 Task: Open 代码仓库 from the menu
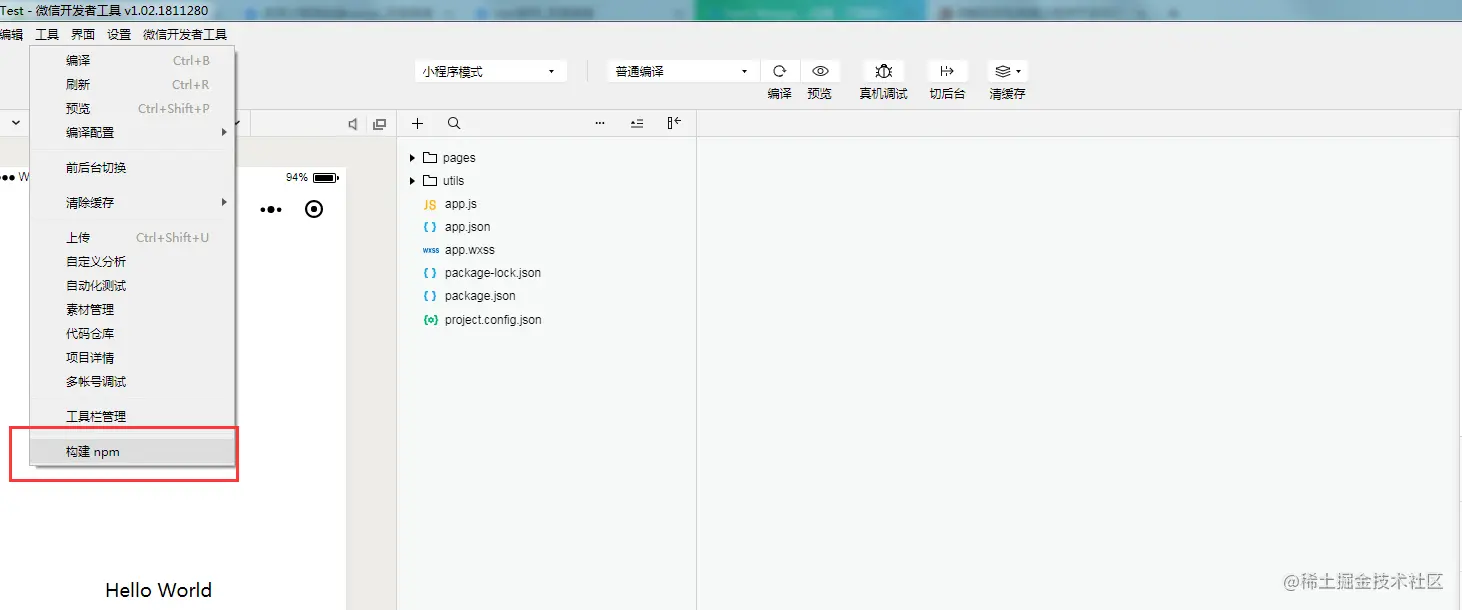(133, 333)
